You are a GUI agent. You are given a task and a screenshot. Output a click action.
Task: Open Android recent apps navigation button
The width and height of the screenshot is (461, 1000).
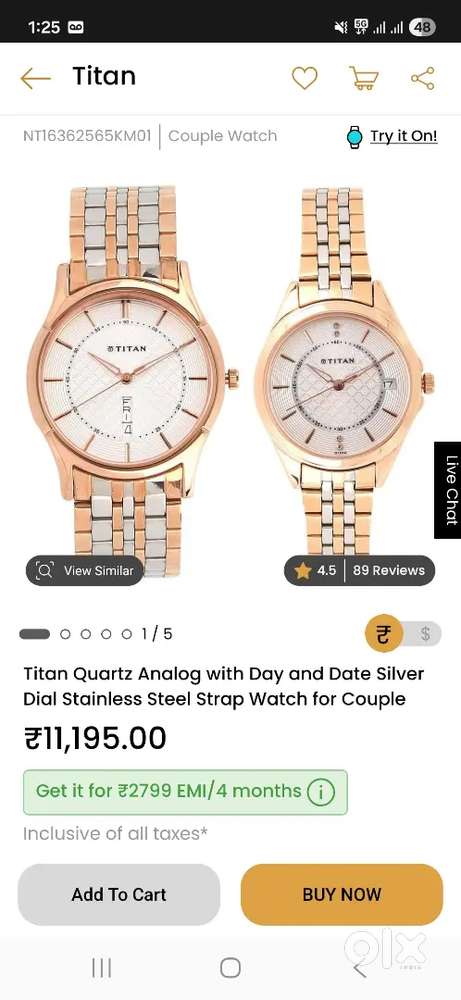[x=101, y=967]
